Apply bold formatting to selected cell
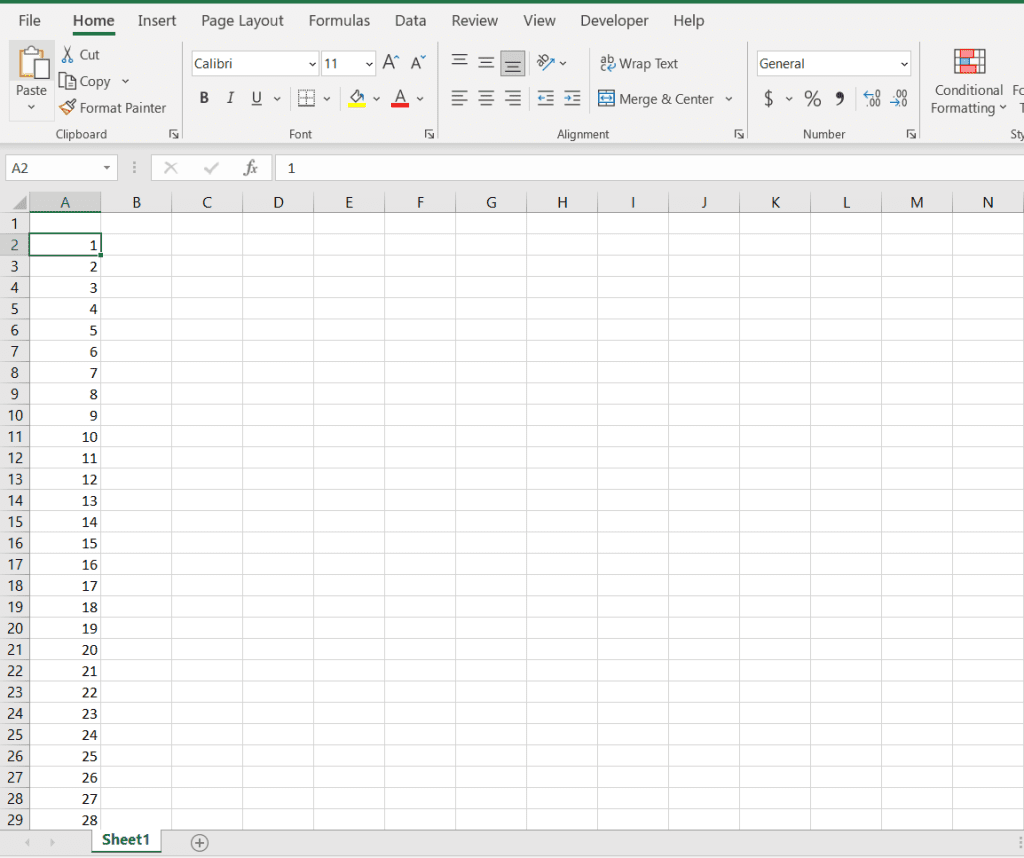 click(204, 98)
